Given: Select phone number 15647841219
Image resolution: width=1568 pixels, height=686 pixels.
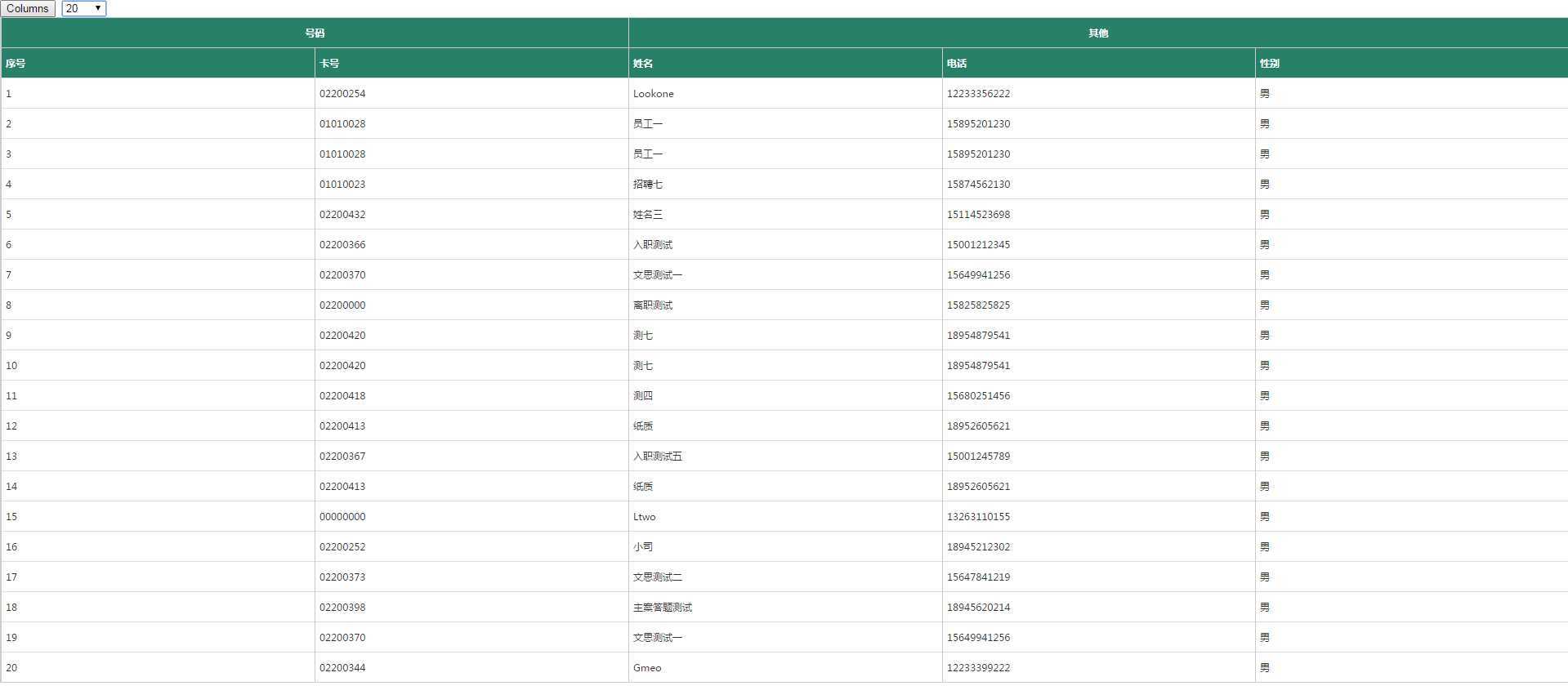Looking at the screenshot, I should point(978,577).
